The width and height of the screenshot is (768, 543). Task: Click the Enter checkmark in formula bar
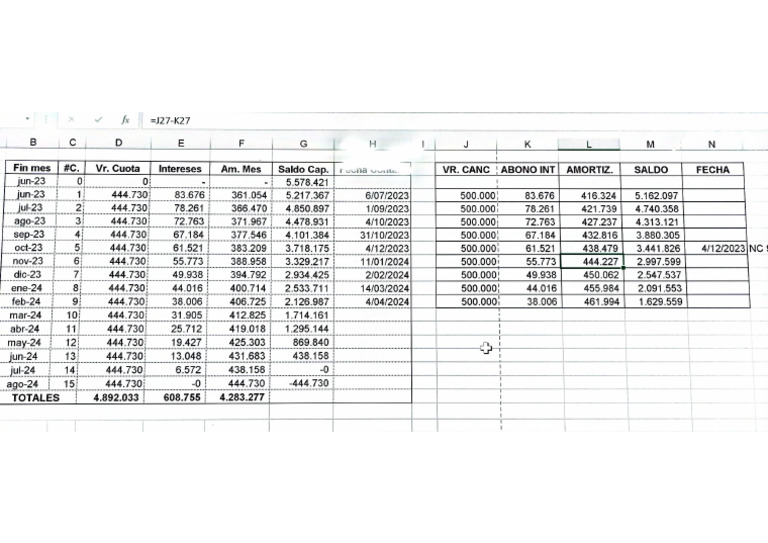(x=98, y=119)
